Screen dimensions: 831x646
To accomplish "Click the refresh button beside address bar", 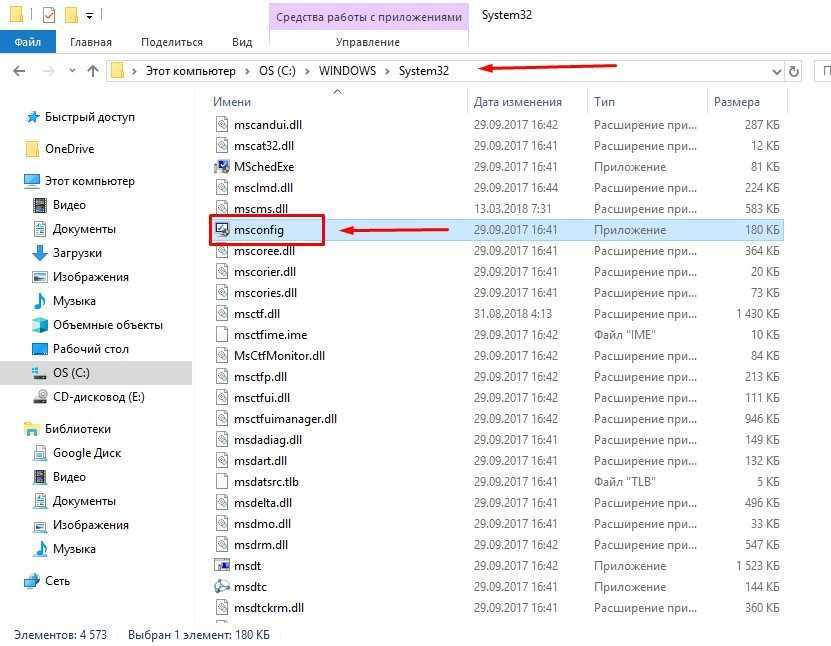I will tap(794, 72).
